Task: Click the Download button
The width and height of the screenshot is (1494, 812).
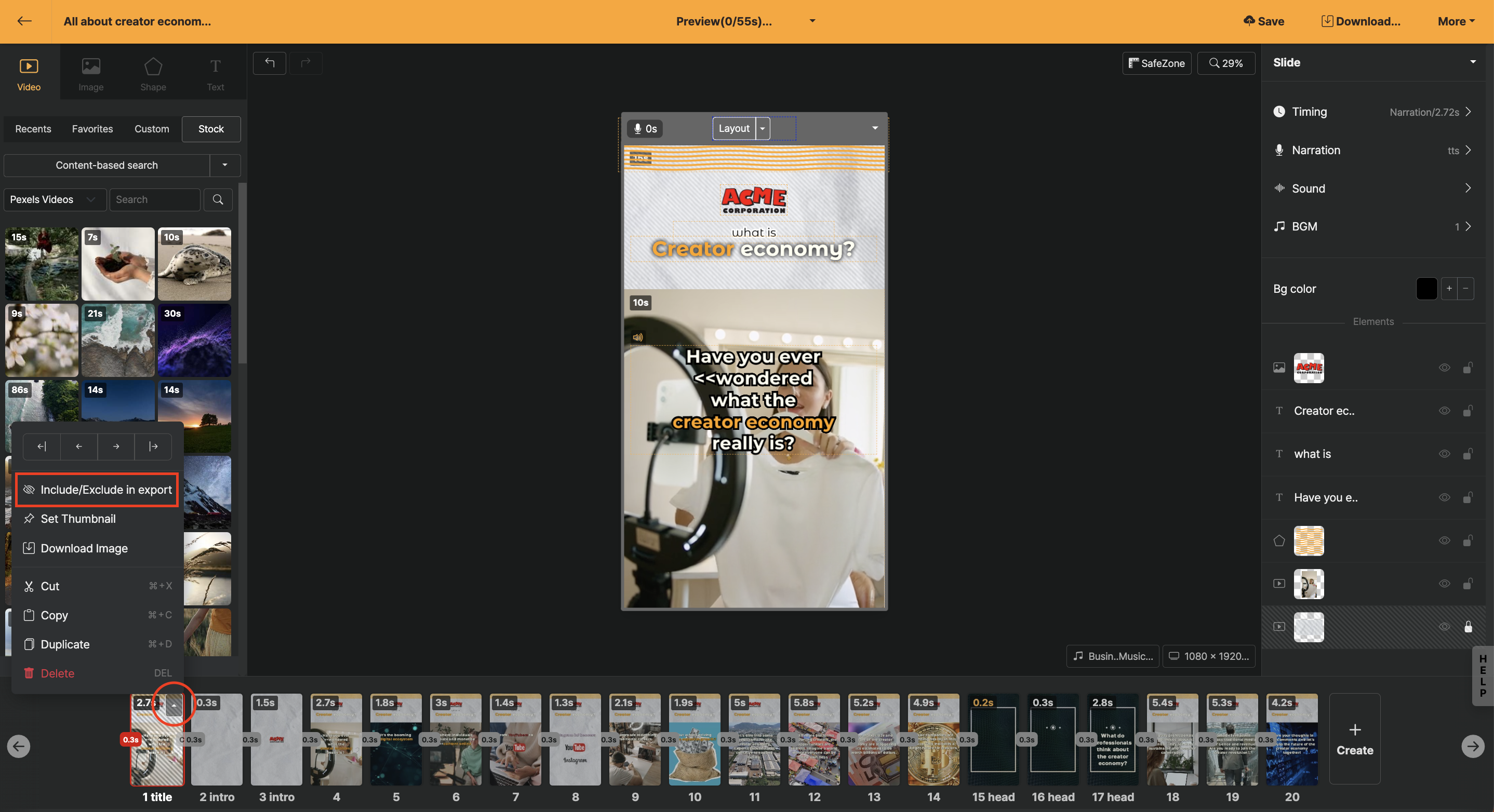Action: 1360,21
